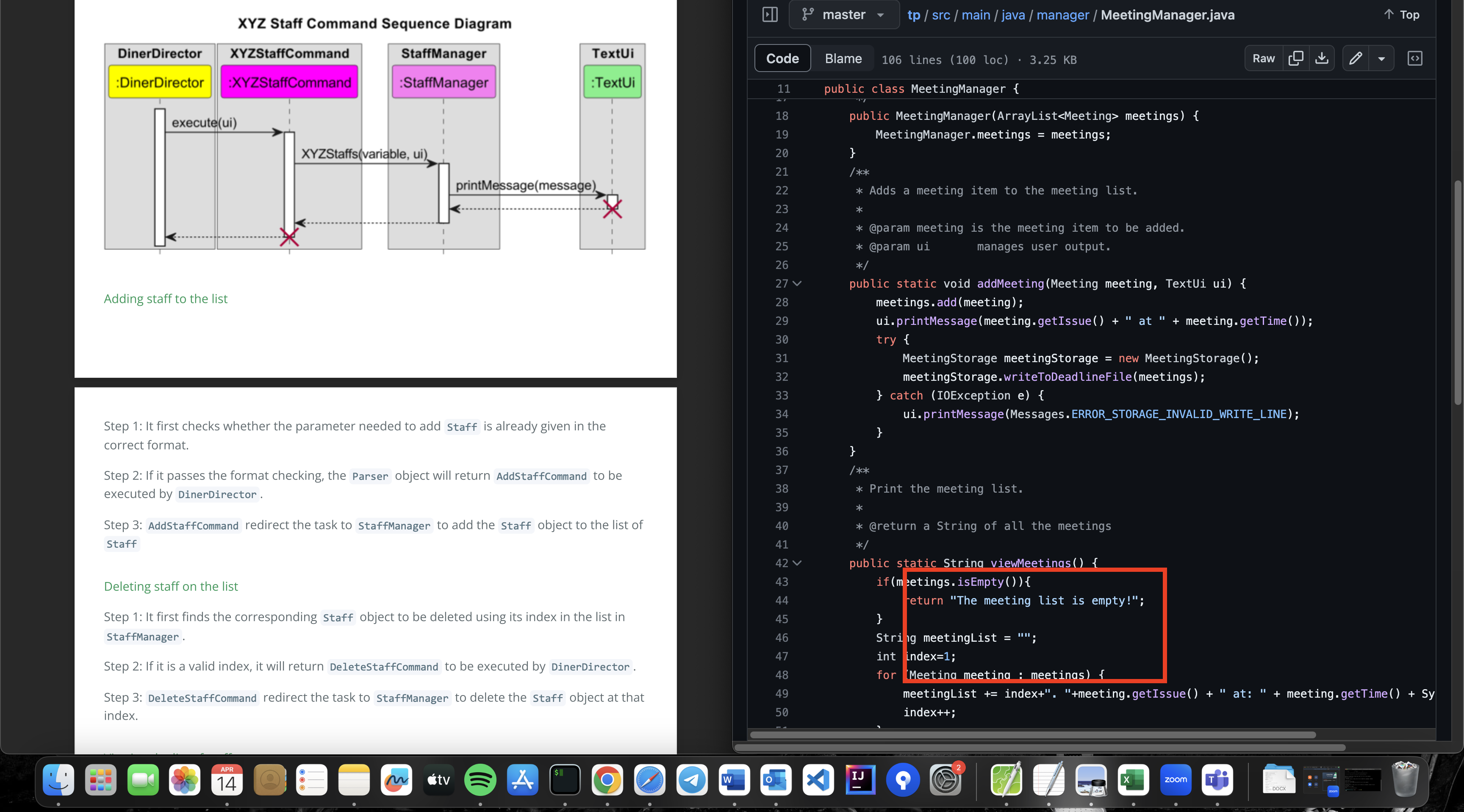The image size is (1464, 812).
Task: Select the Code tab
Action: tap(782, 58)
